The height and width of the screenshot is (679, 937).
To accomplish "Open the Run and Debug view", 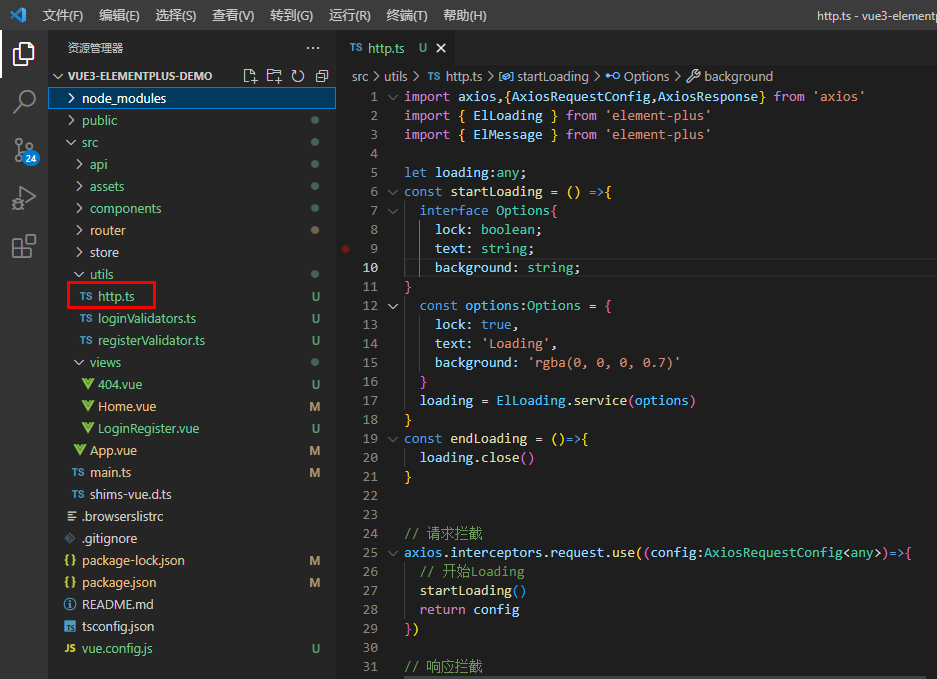I will (24, 198).
